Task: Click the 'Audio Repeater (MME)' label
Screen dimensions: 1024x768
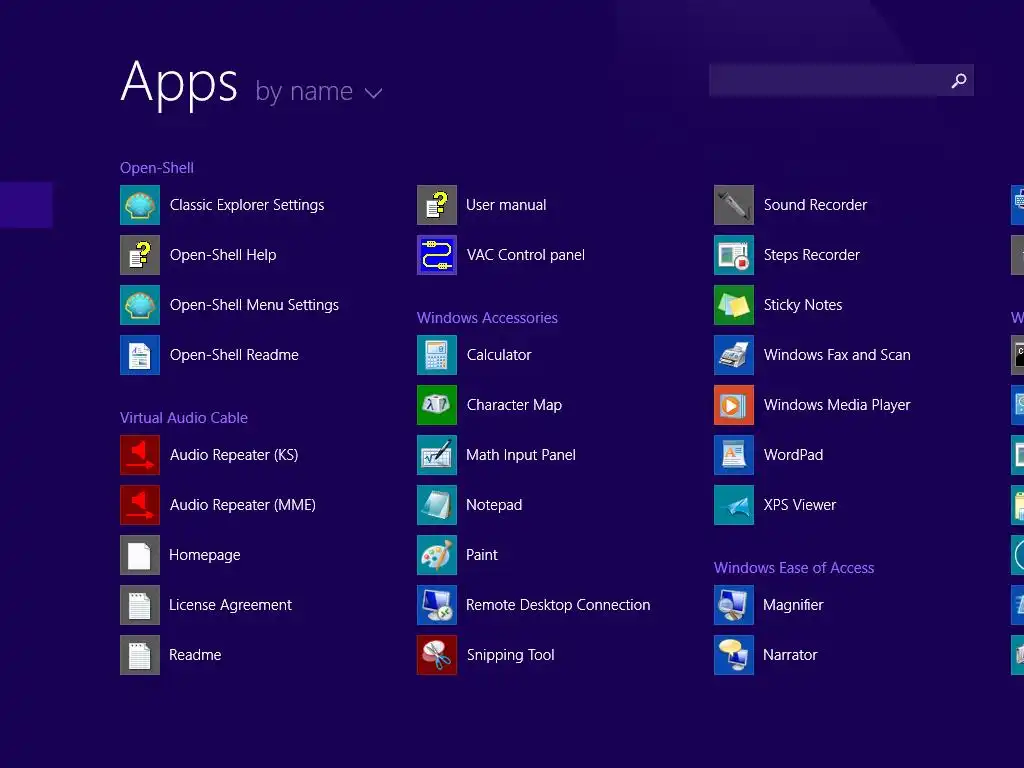Action: coord(242,505)
